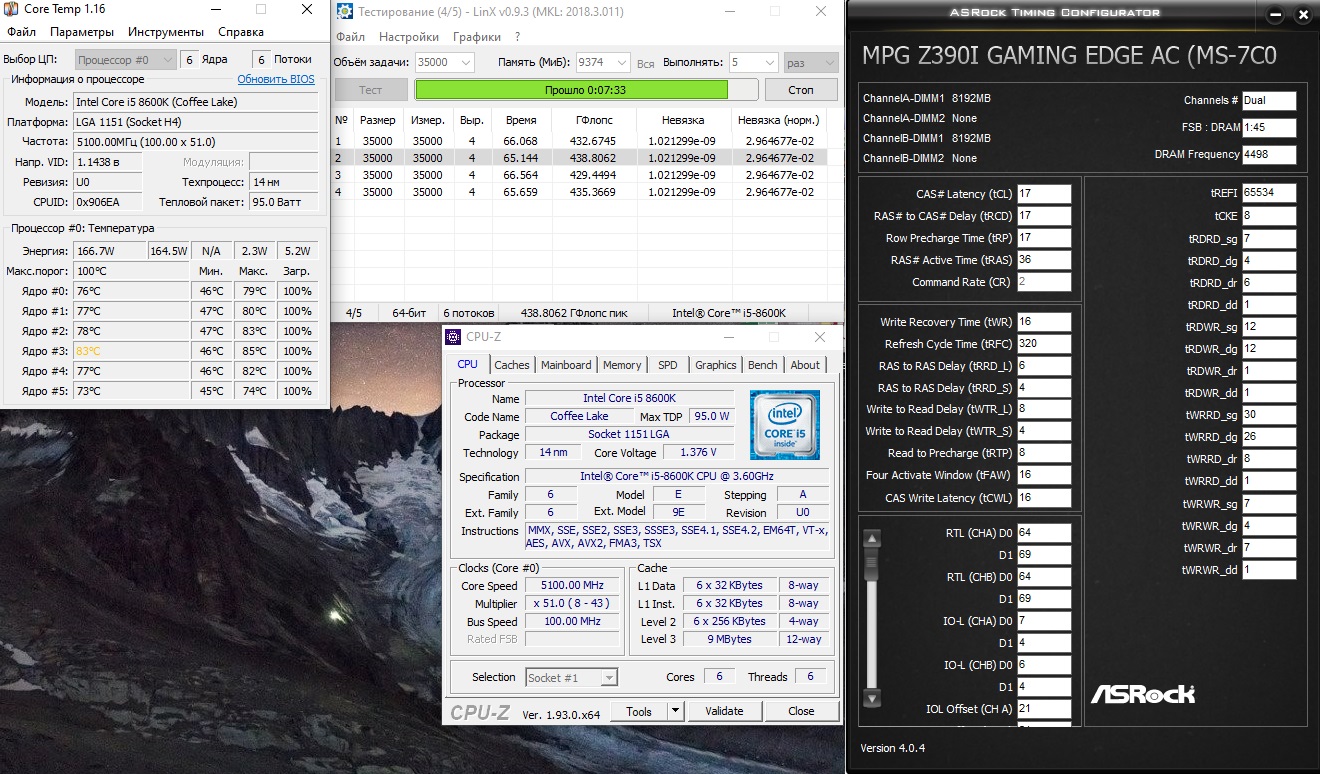This screenshot has width=1320, height=774.
Task: Click the Core Voltage value in CPU-Z
Action: [698, 453]
